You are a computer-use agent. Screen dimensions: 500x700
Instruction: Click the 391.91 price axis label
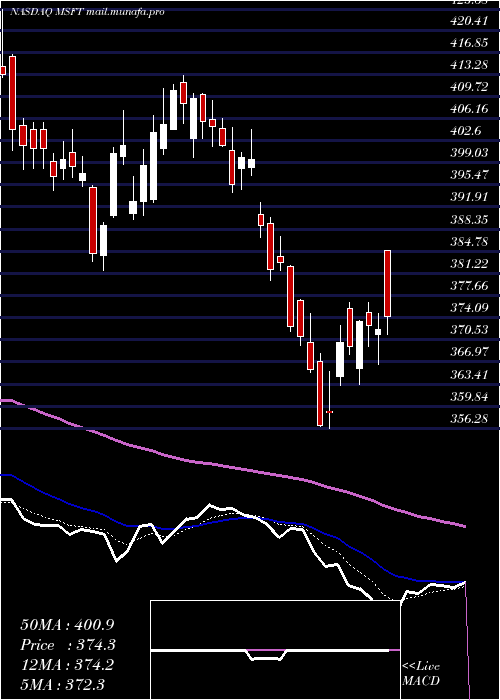click(470, 197)
